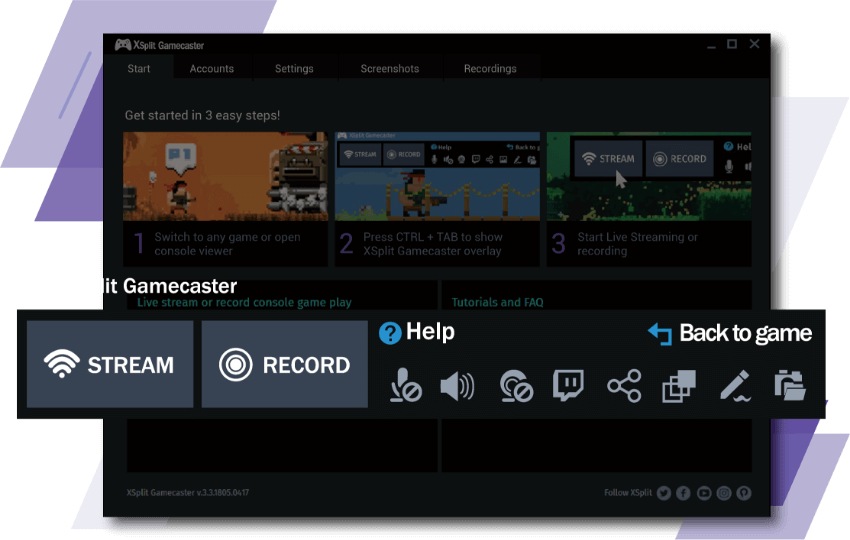Click the XSplit Gamecaster gamepad logo
This screenshot has width=850, height=540.
point(123,44)
